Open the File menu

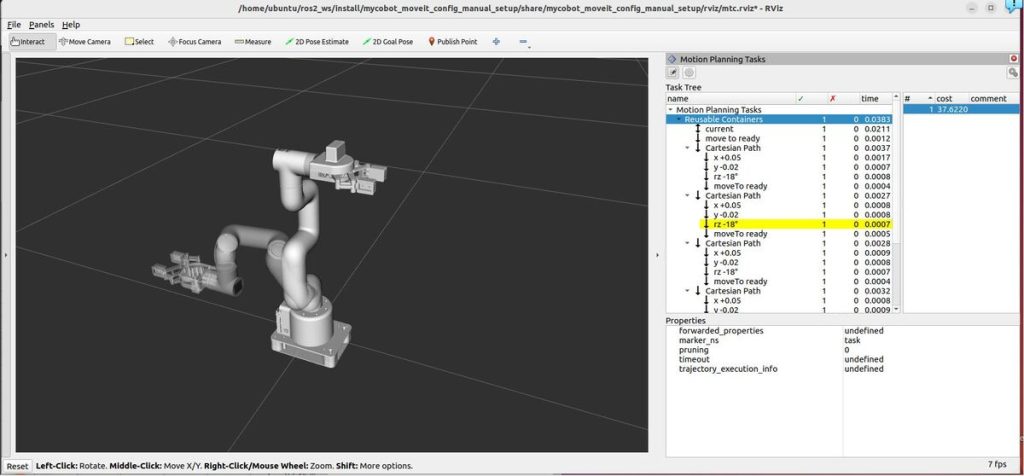coord(14,24)
